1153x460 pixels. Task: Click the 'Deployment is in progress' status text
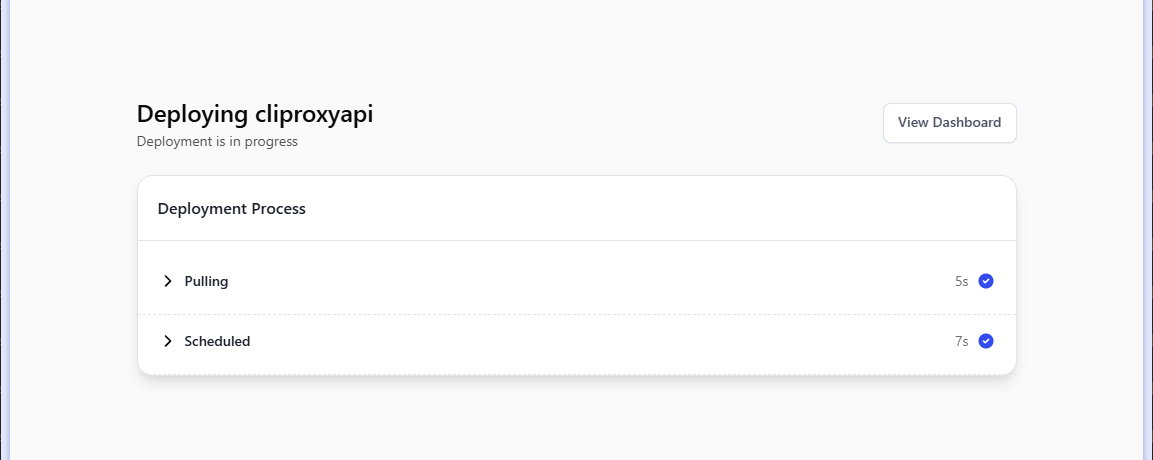[217, 141]
